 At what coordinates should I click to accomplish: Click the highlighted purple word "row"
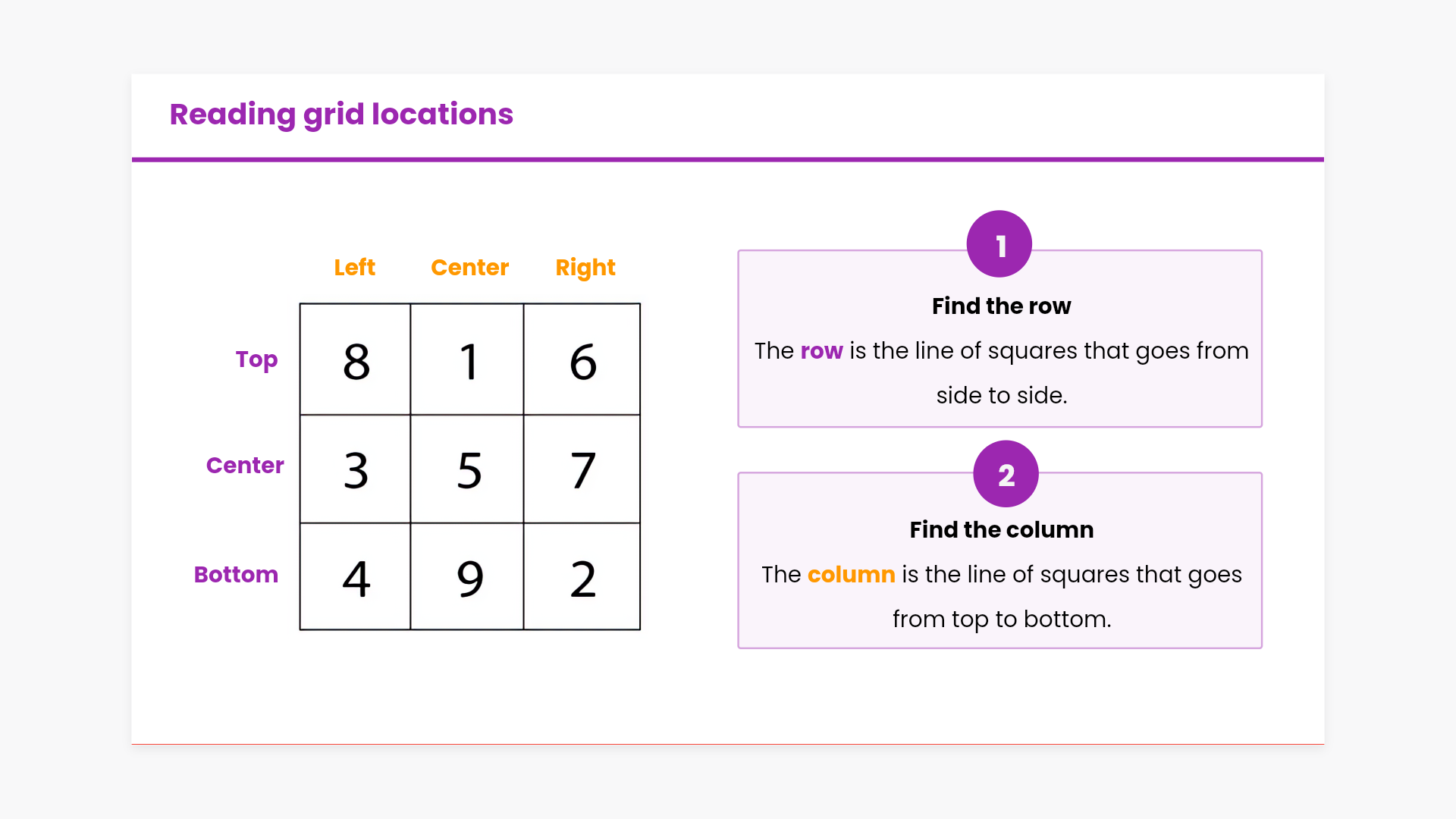point(821,351)
